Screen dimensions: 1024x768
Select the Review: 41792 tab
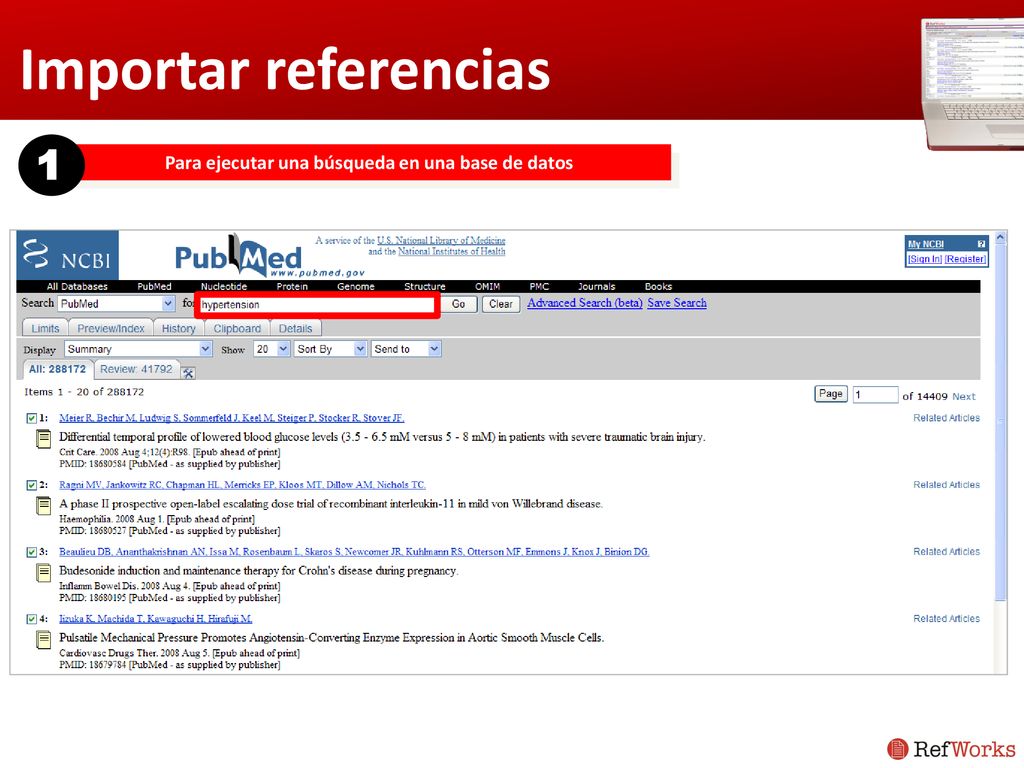tap(136, 370)
